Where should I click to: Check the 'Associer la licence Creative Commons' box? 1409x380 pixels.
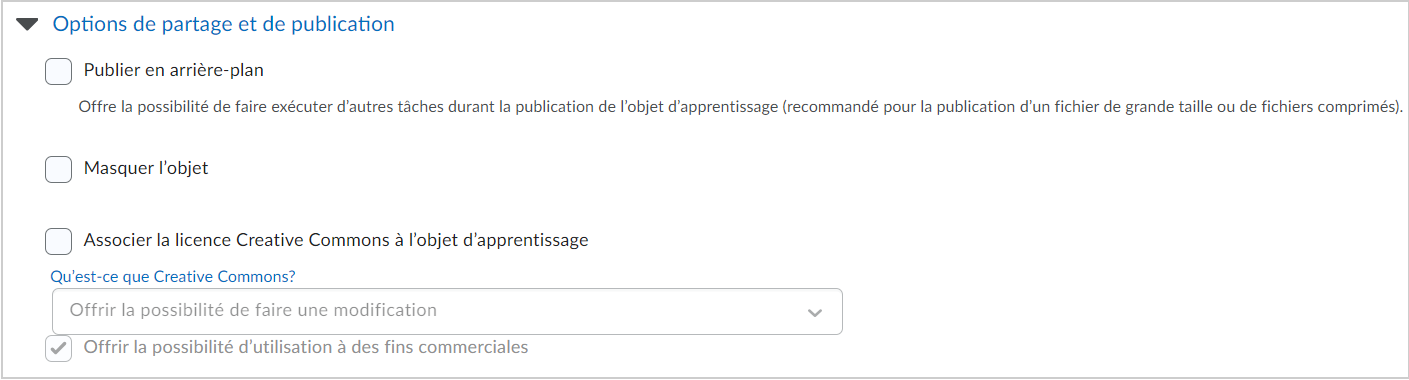[59, 241]
